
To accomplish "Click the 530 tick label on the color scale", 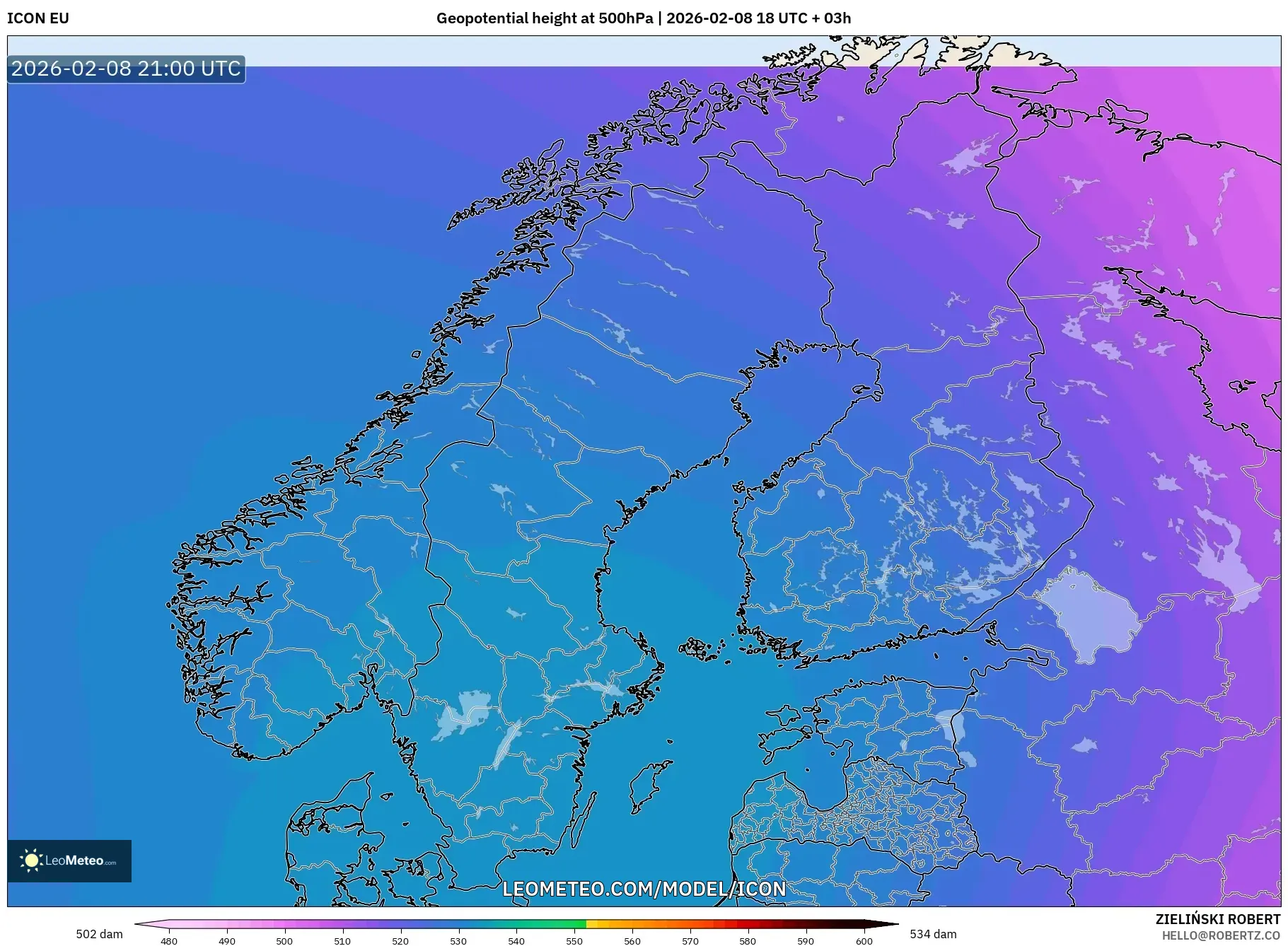I will 458,941.
